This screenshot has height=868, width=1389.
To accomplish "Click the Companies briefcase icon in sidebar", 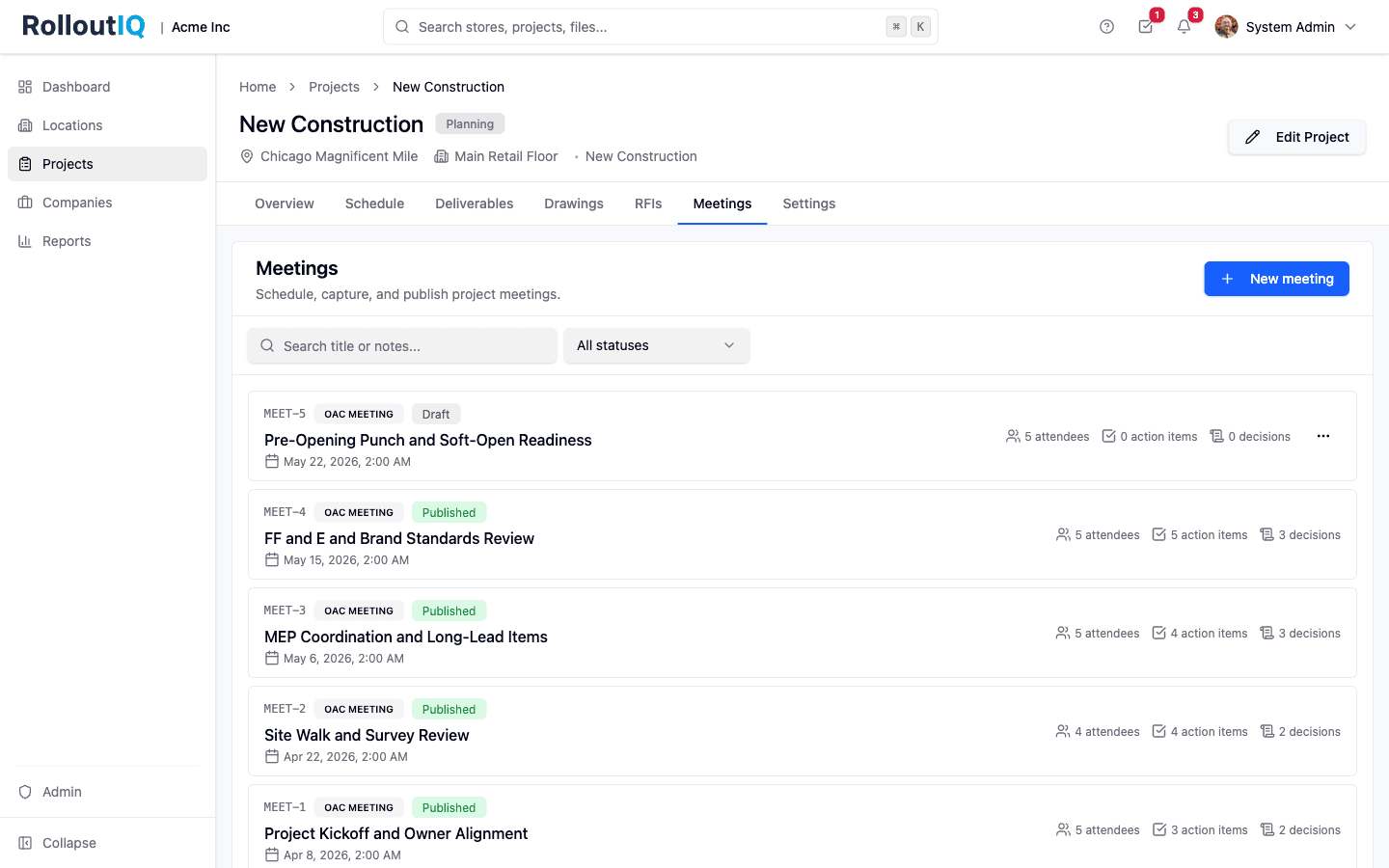I will tap(25, 203).
